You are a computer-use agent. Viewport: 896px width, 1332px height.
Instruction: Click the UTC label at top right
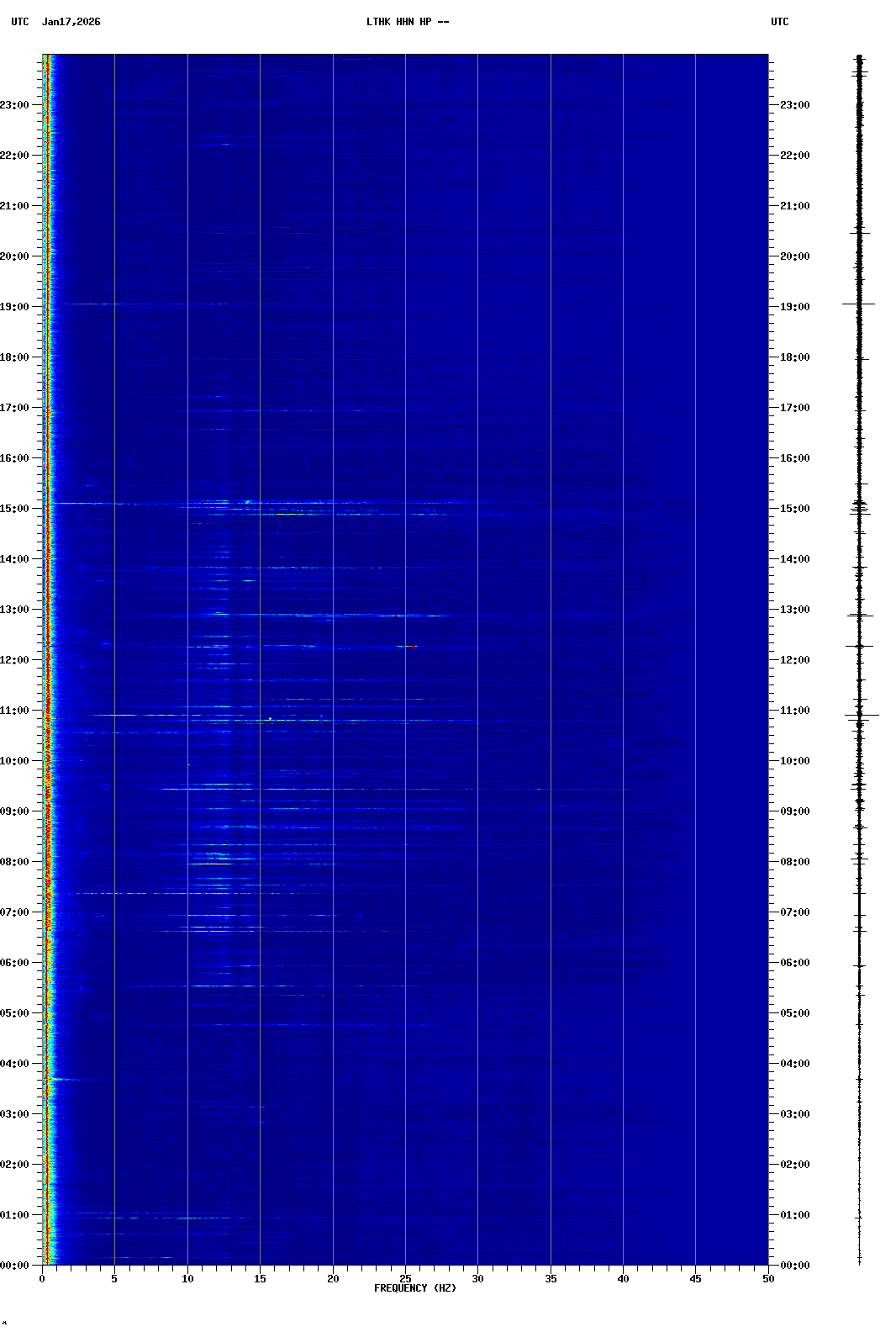point(779,22)
